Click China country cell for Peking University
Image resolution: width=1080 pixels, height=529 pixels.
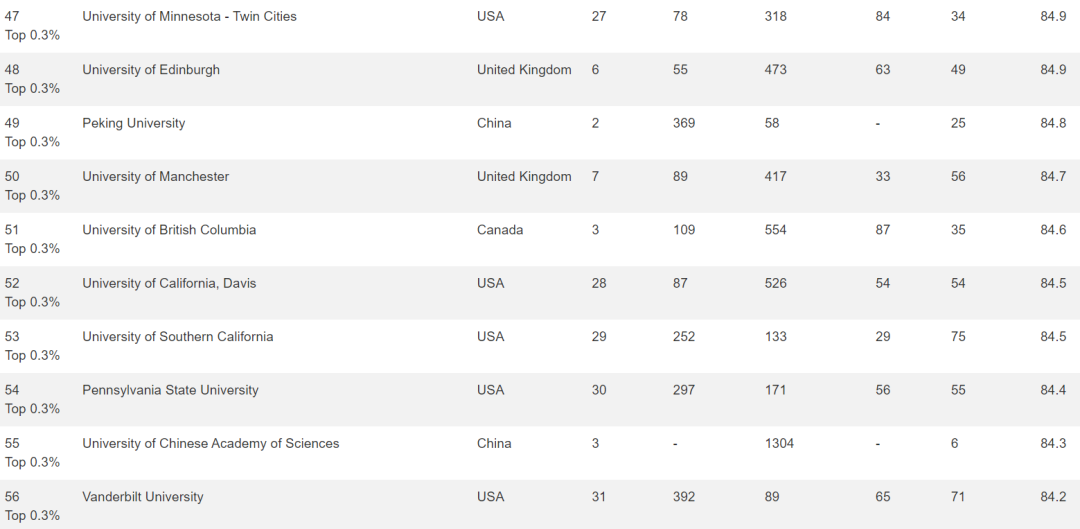pos(494,123)
